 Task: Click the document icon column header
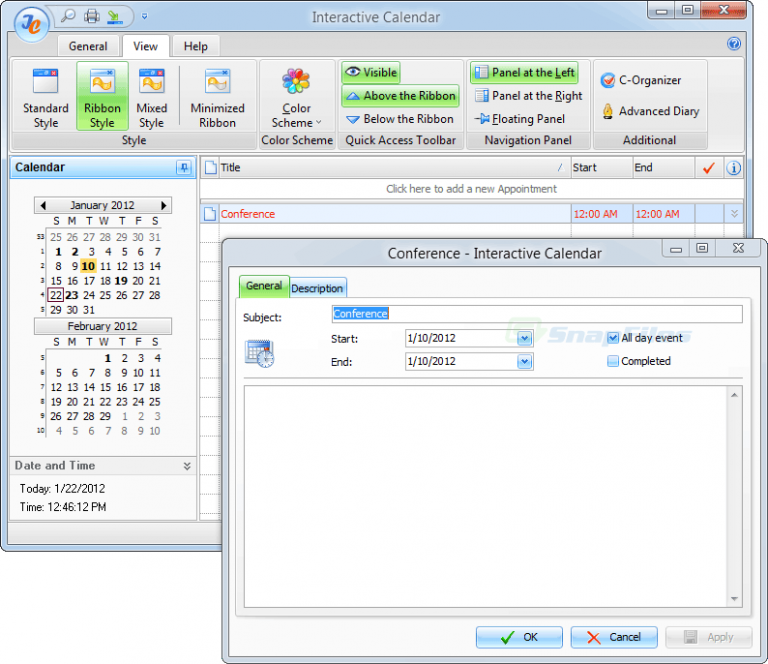(x=210, y=167)
